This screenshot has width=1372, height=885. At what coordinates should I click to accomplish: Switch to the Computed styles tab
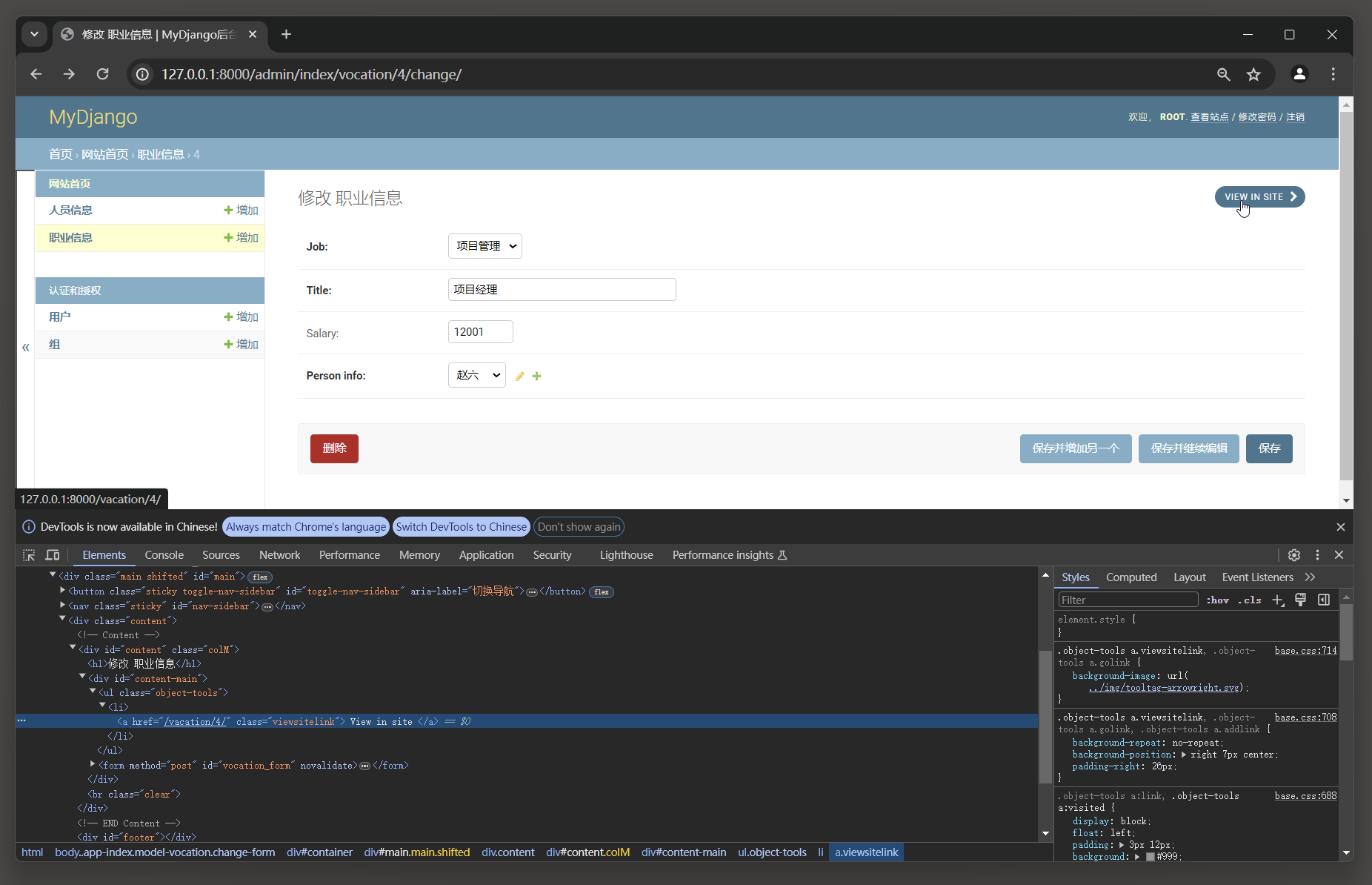click(1131, 577)
